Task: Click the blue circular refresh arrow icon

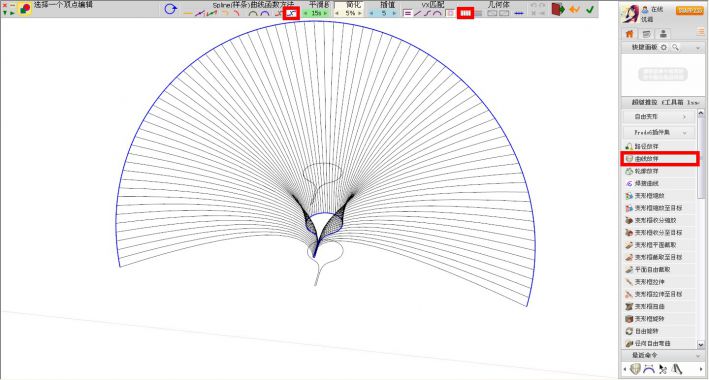Action: pos(170,9)
